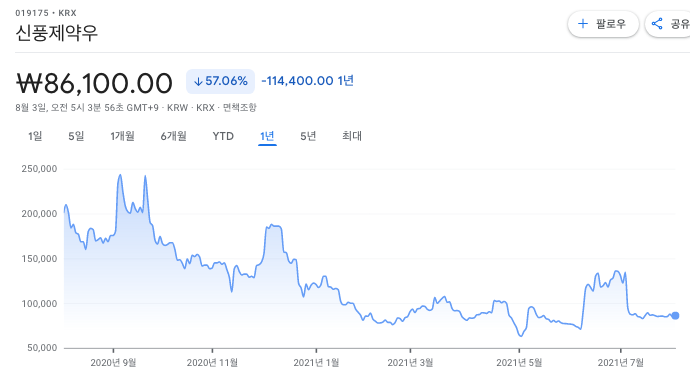Click the 2021년 7월 axis label
The height and width of the screenshot is (373, 690).
620,363
